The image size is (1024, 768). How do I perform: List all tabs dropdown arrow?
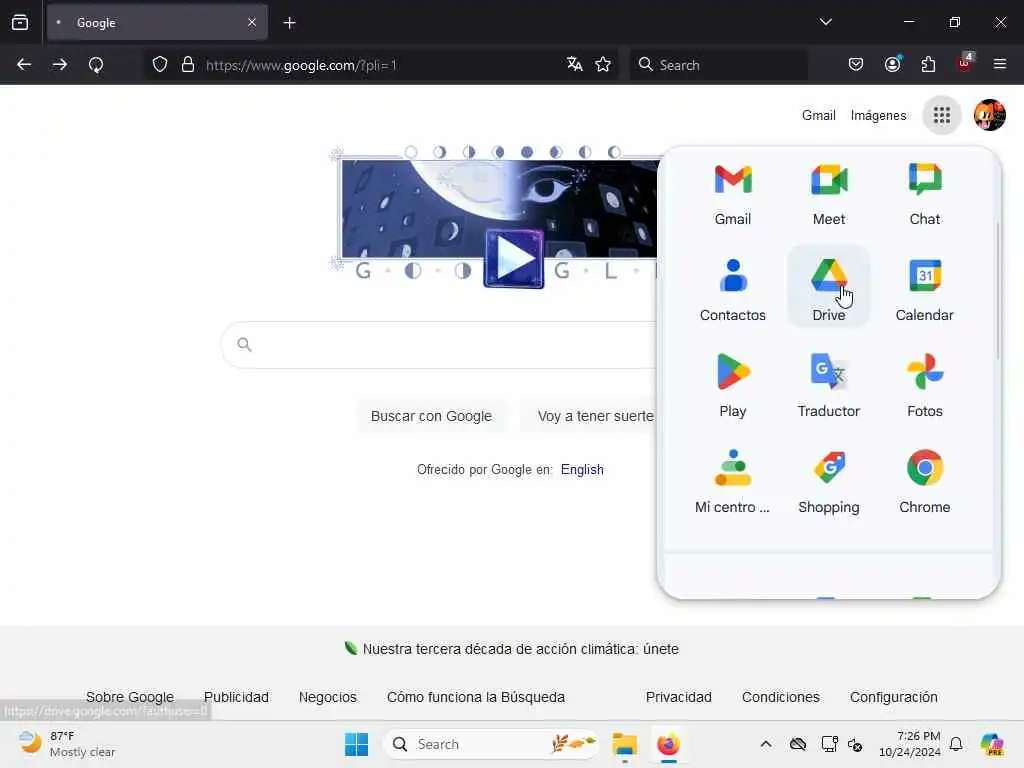(826, 23)
